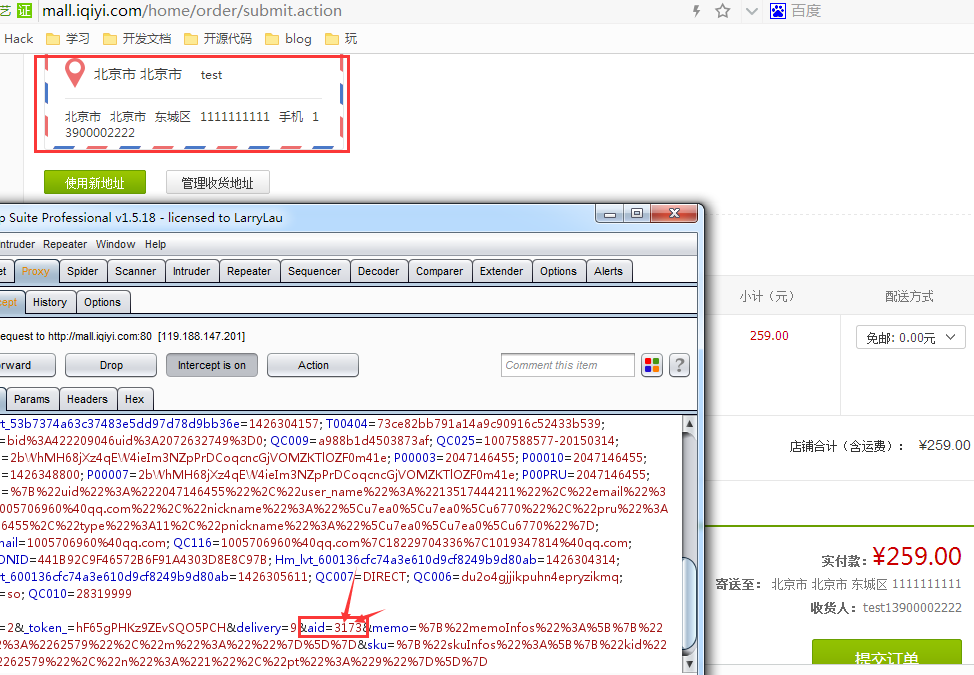Switch to the Decoder tab

(x=378, y=271)
